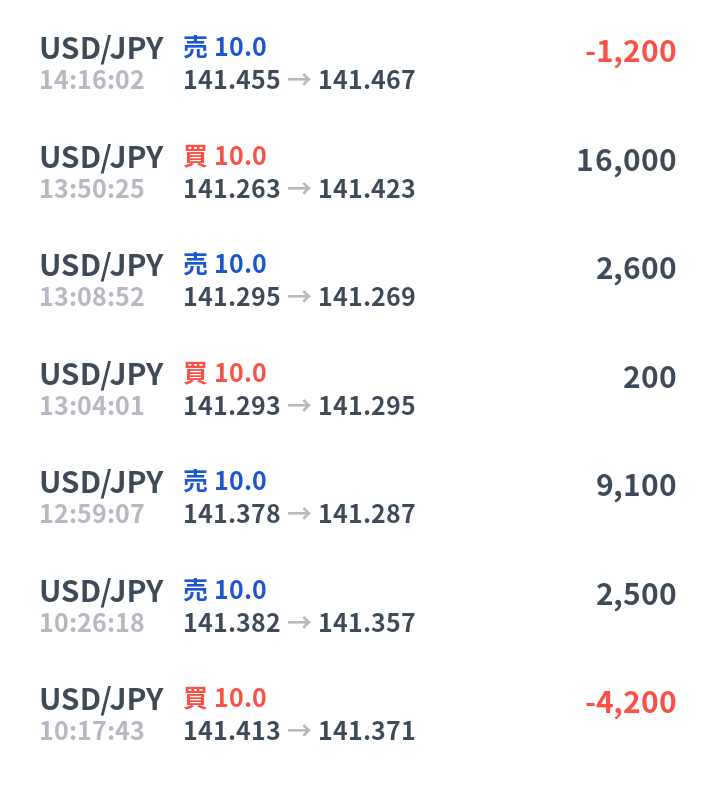Select the 2,600 profit amount
This screenshot has width=718, height=804.
point(636,269)
